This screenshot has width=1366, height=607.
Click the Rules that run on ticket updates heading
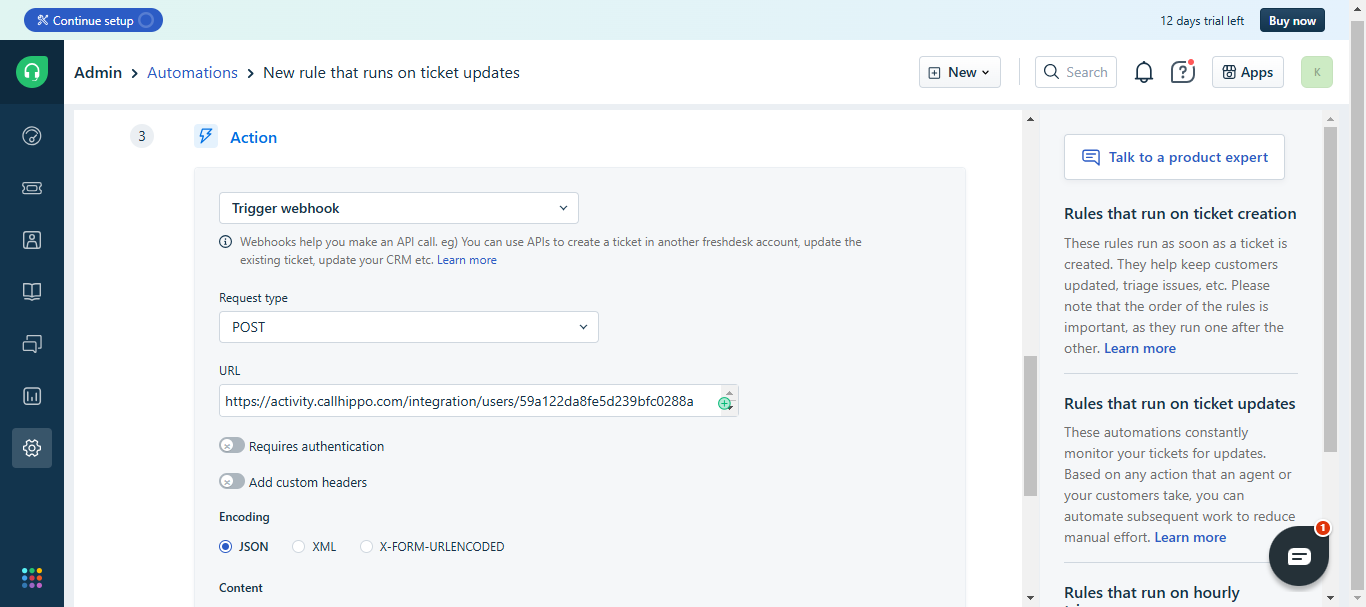pos(1180,403)
